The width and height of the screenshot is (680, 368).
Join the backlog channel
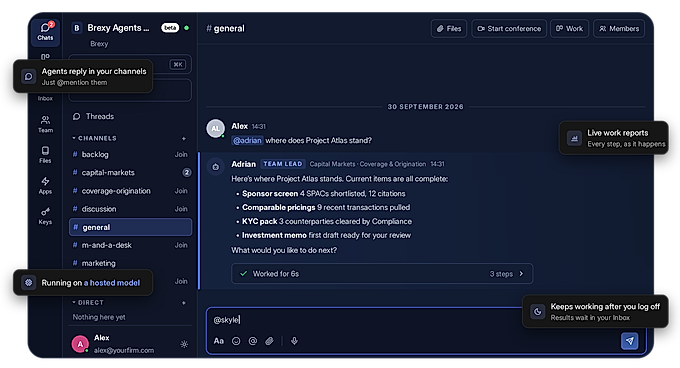(x=181, y=154)
